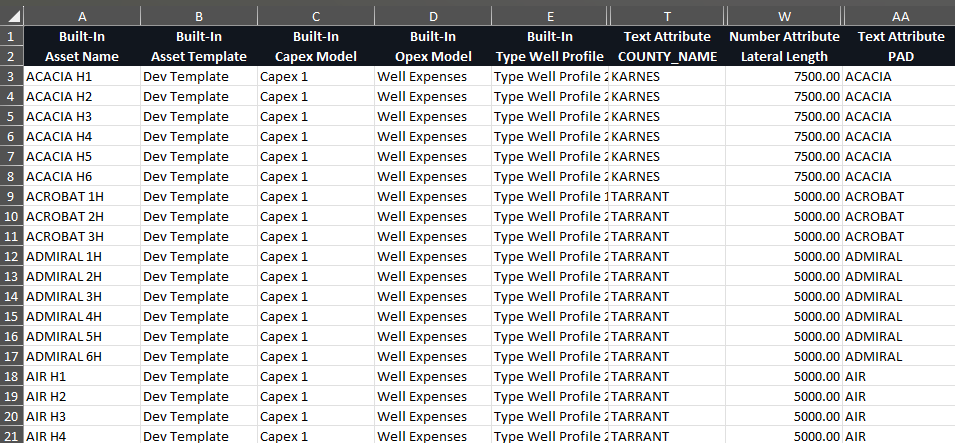Screen dimensions: 955x443
Task: Select column E header
Action: (x=549, y=16)
